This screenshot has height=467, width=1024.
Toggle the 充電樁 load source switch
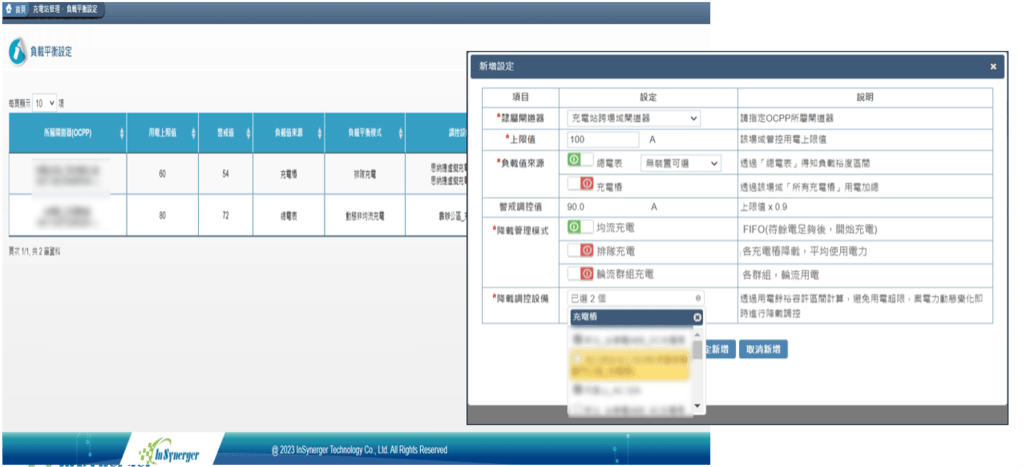(580, 185)
